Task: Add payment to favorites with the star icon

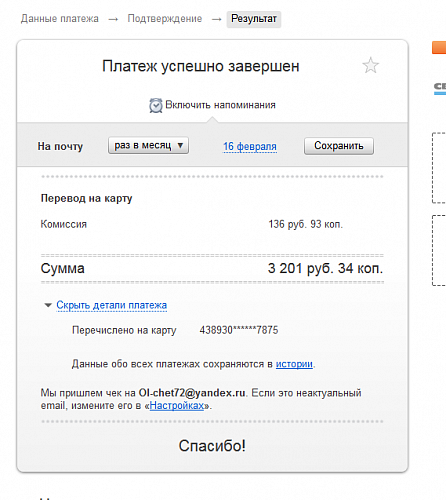Action: 370,65
